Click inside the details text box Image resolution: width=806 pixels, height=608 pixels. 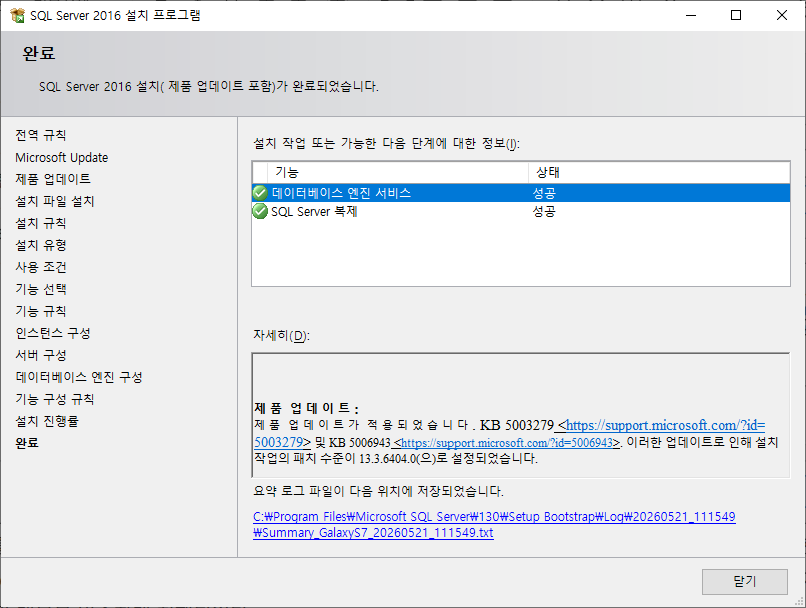[521, 415]
